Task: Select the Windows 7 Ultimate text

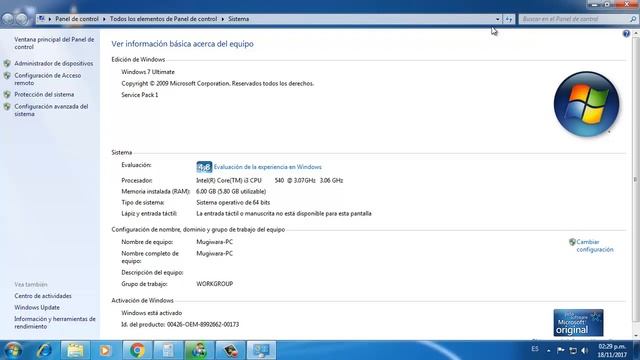Action: click(x=148, y=72)
